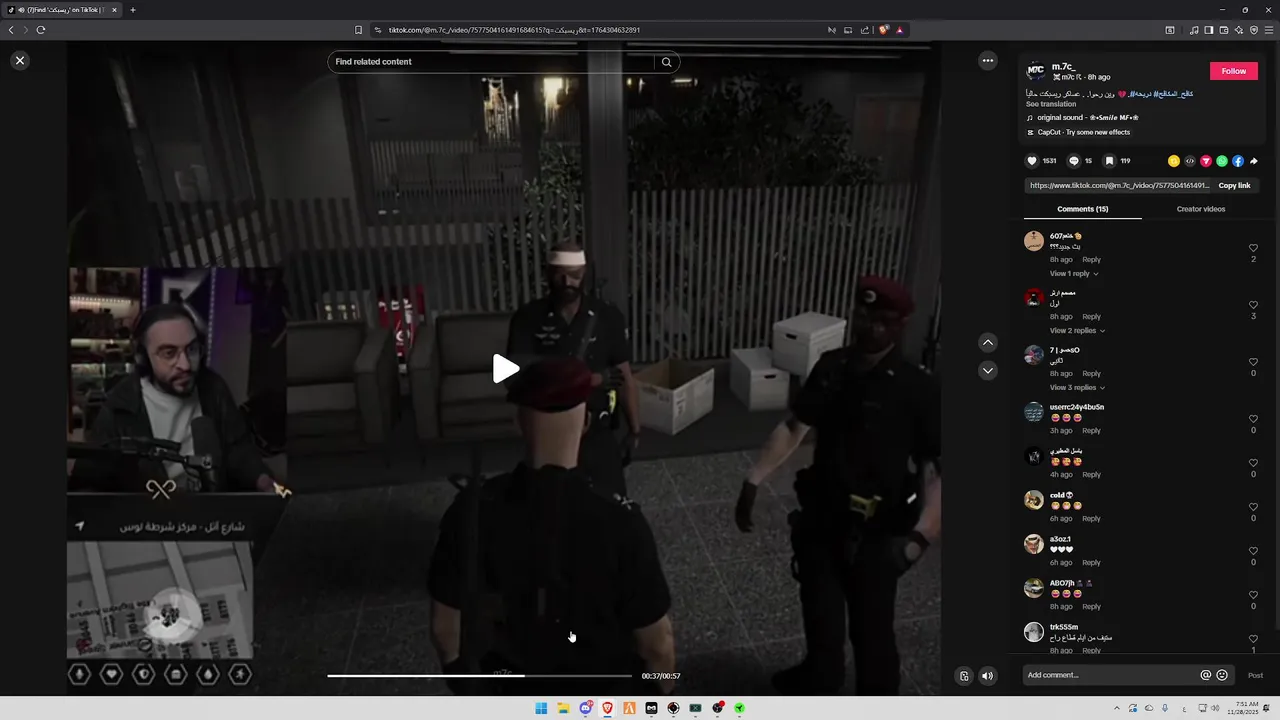Viewport: 1280px width, 720px height.
Task: Click the Post comment button
Action: pyautogui.click(x=1255, y=675)
